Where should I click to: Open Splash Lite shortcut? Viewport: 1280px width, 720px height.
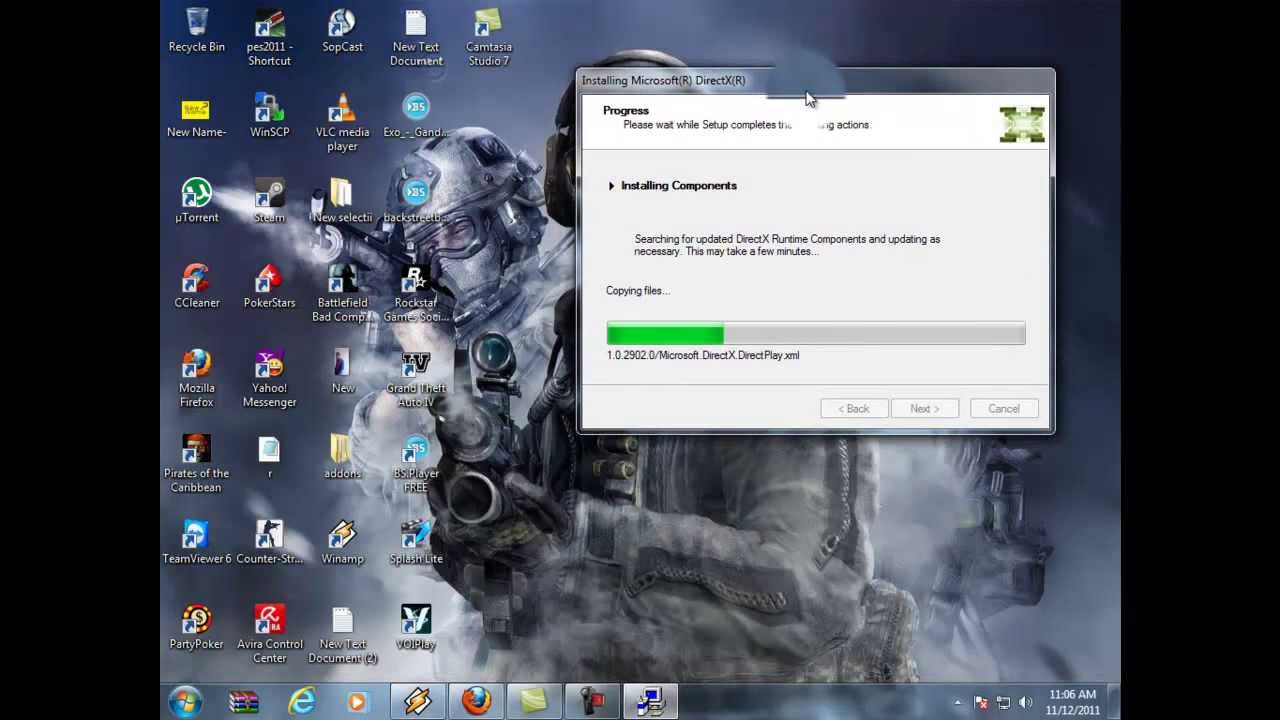(415, 543)
